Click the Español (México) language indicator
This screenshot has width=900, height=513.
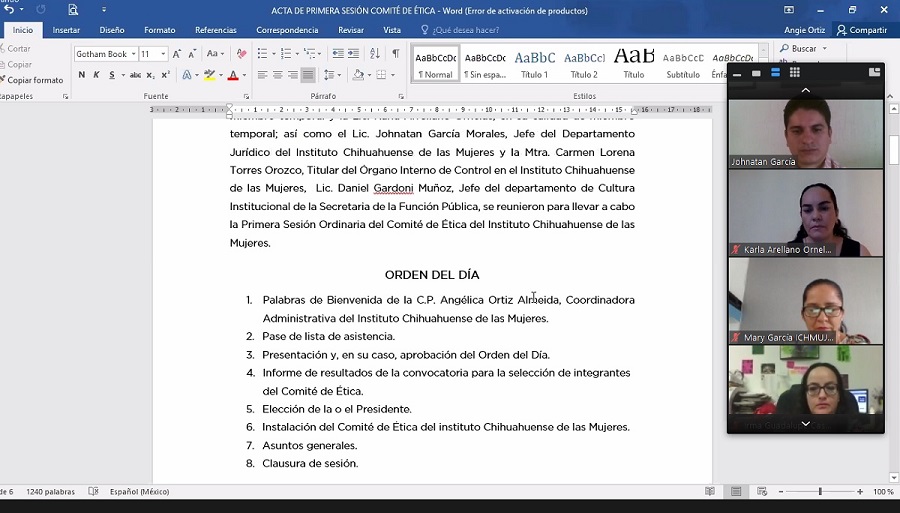pos(139,492)
